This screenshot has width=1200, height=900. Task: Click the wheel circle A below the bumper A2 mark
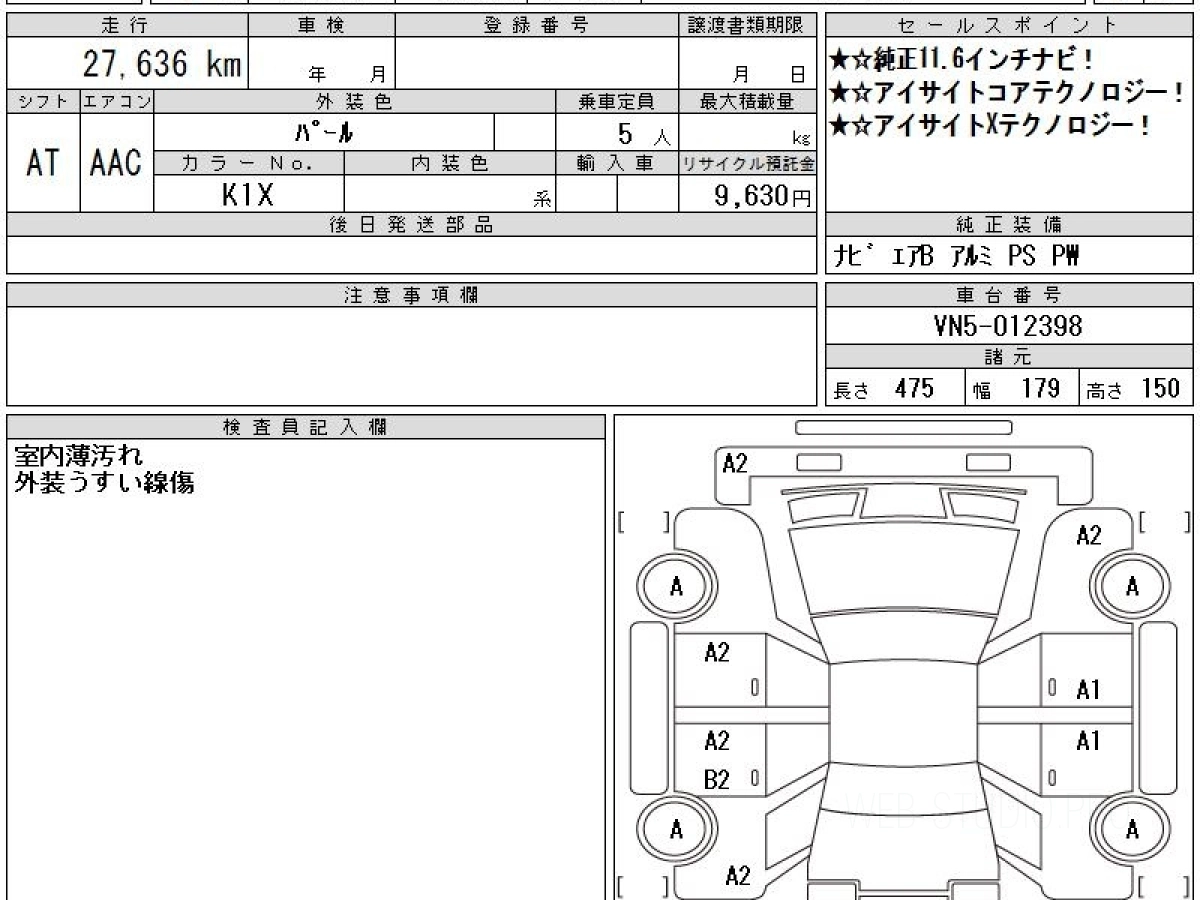(x=677, y=587)
